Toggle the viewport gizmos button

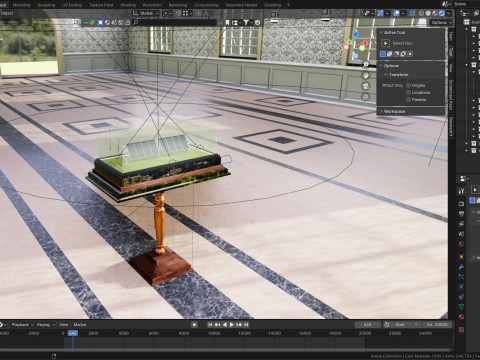pyautogui.click(x=380, y=13)
